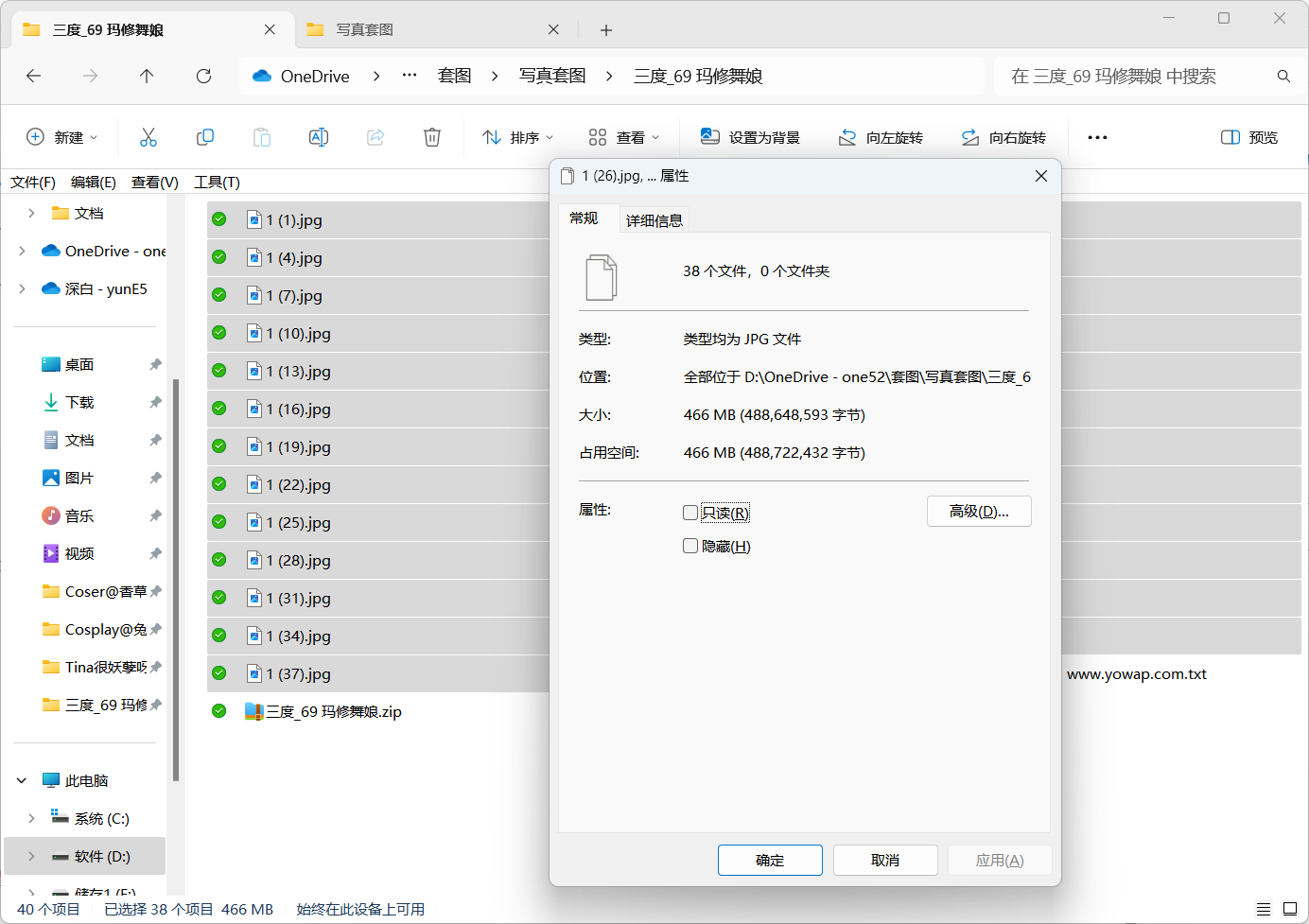Rotate the selected images right

coord(1005,137)
